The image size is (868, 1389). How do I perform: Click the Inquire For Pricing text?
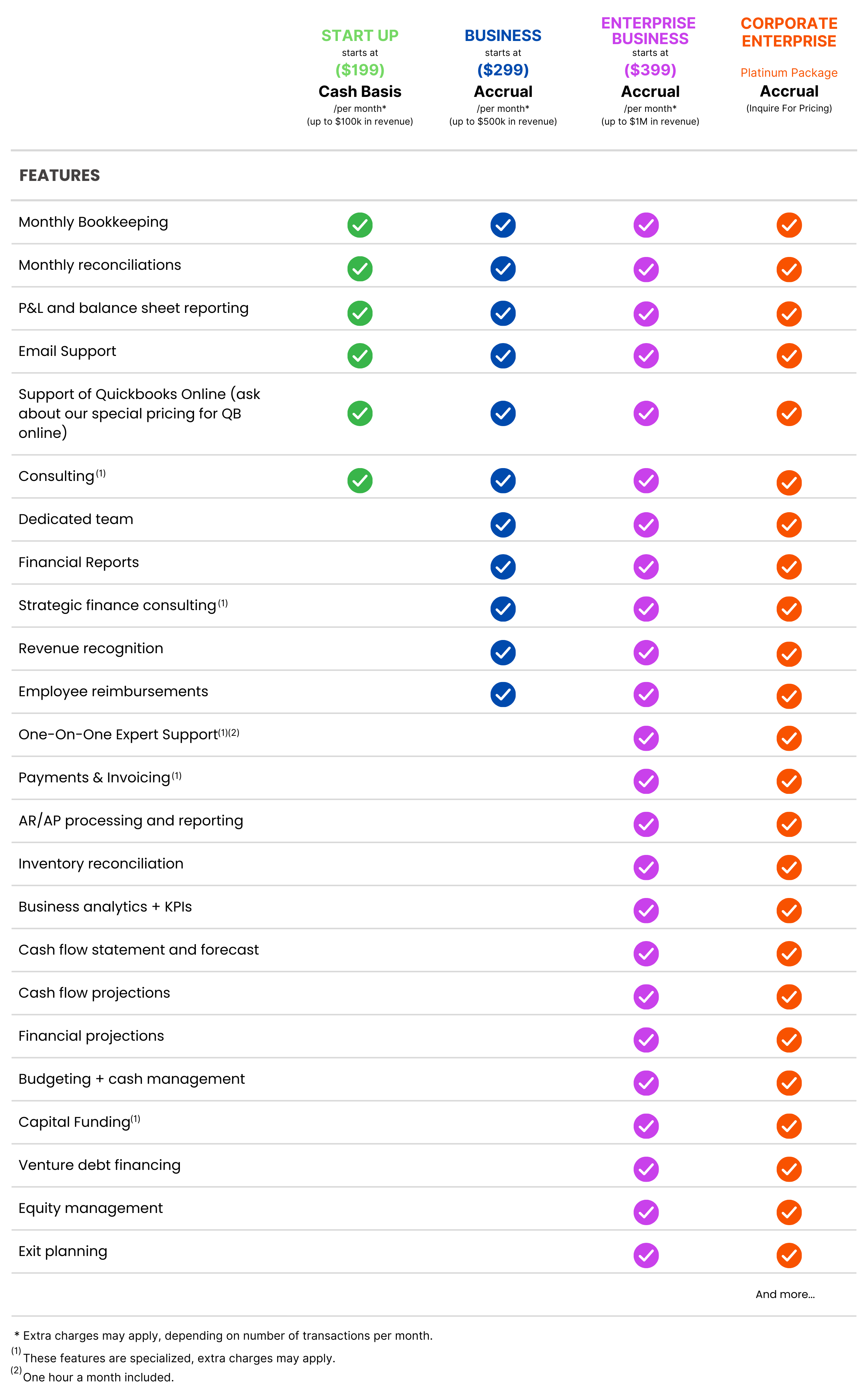(789, 108)
